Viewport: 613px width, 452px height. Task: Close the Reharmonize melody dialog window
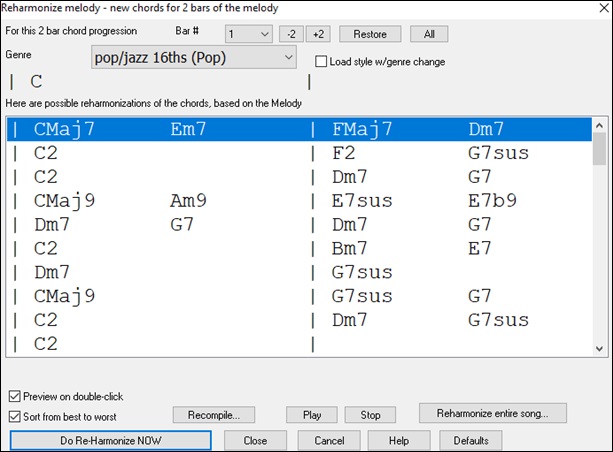(604, 8)
